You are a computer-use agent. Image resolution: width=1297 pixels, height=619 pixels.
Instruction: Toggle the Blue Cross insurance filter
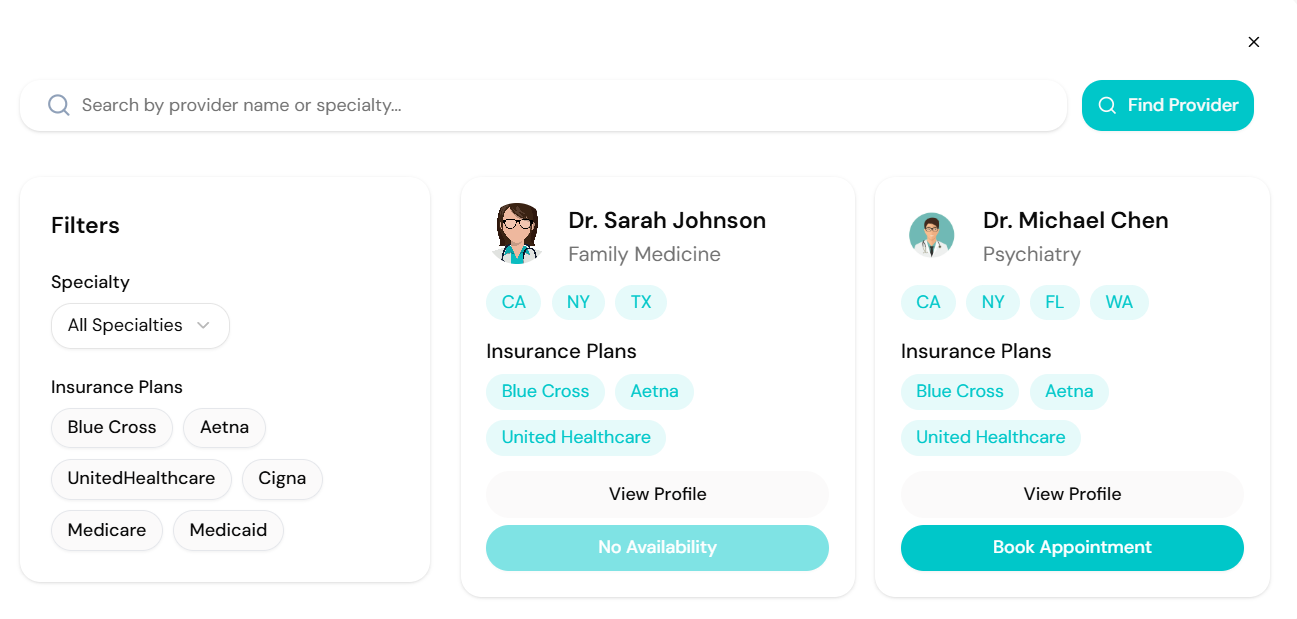(111, 427)
